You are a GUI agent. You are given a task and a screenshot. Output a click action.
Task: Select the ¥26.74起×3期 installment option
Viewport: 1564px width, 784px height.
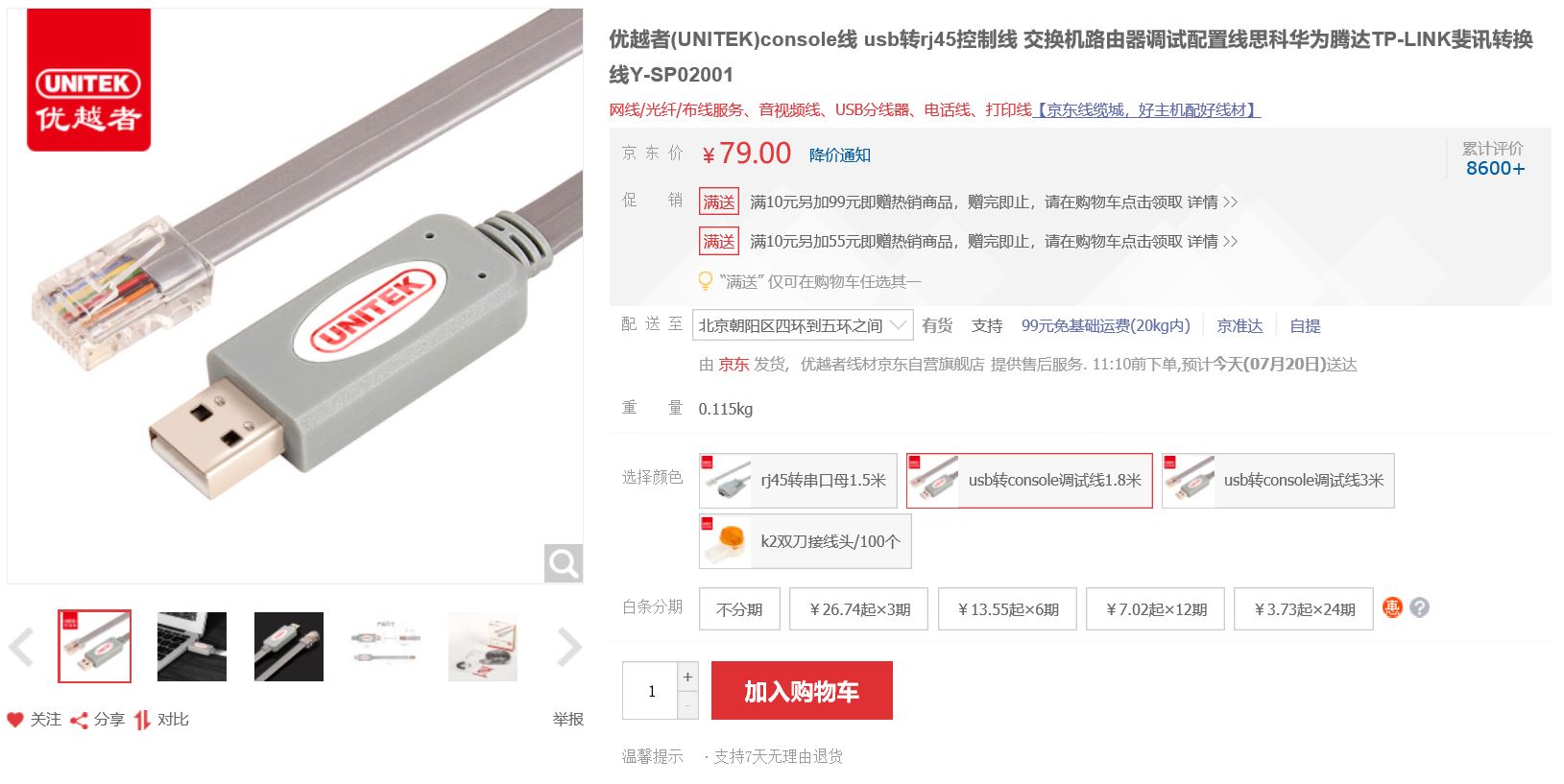tap(858, 609)
